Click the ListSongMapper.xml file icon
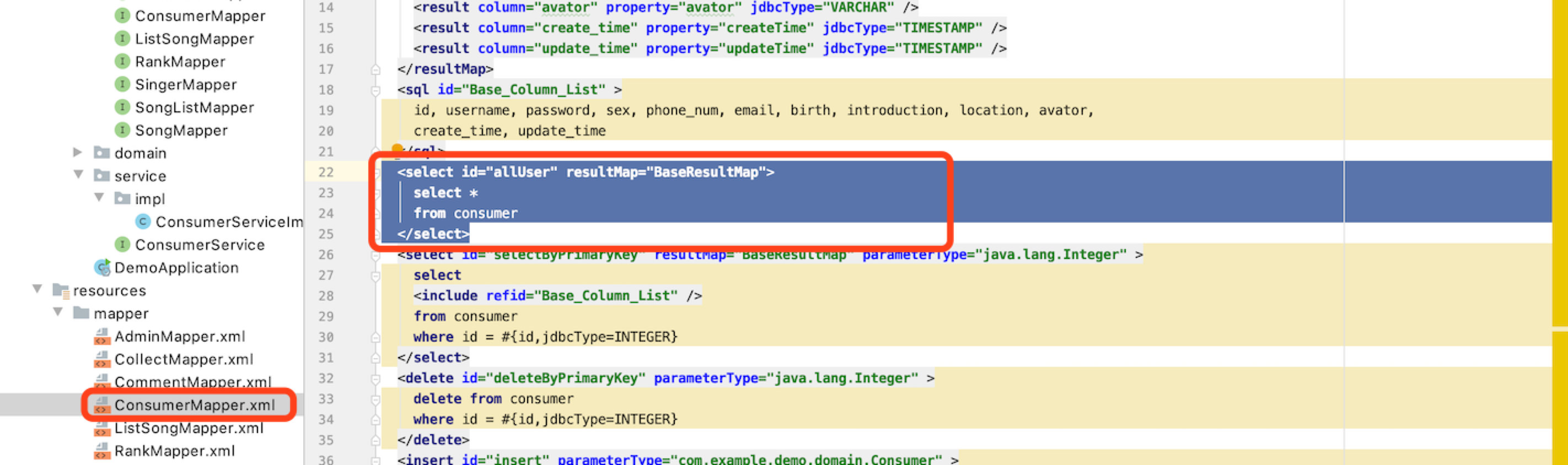Viewport: 1568px width, 465px height. (101, 428)
